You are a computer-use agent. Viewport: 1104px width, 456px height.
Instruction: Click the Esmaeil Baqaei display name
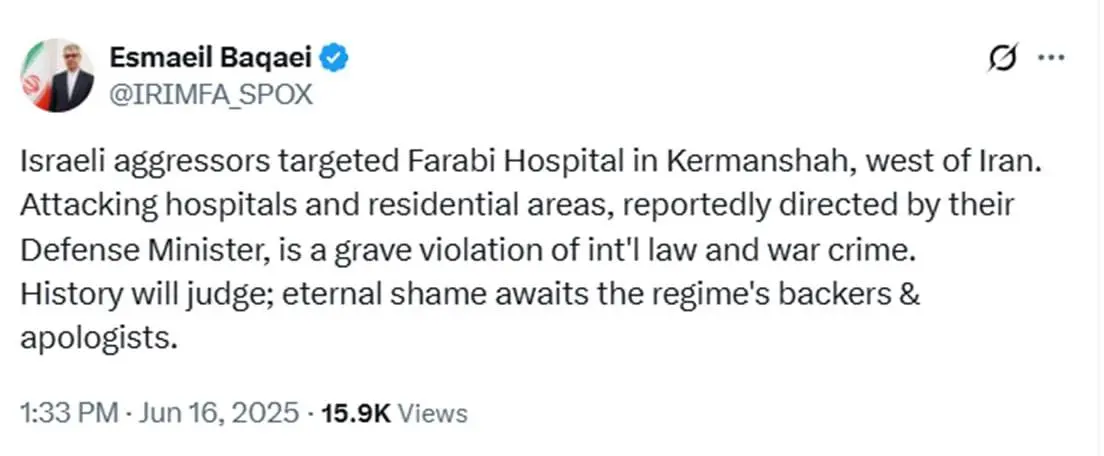click(x=212, y=58)
